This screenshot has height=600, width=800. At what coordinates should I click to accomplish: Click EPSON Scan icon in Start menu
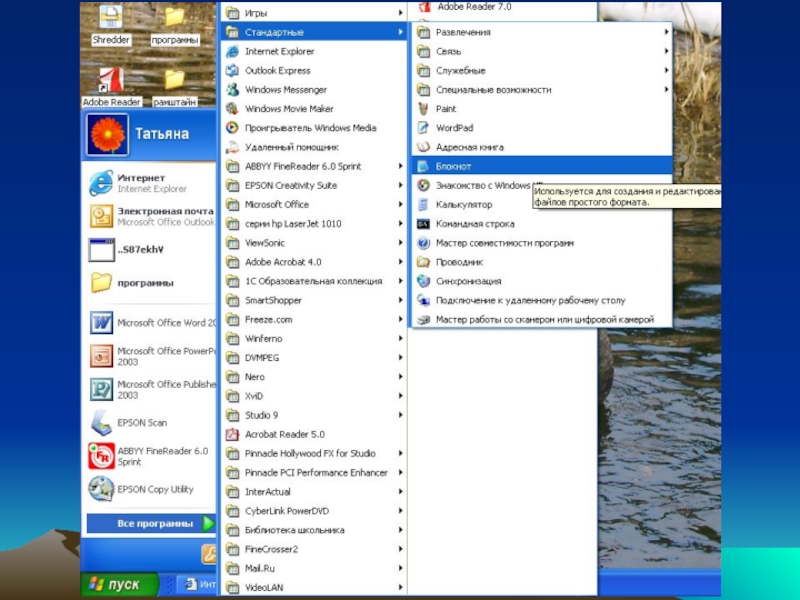click(101, 422)
